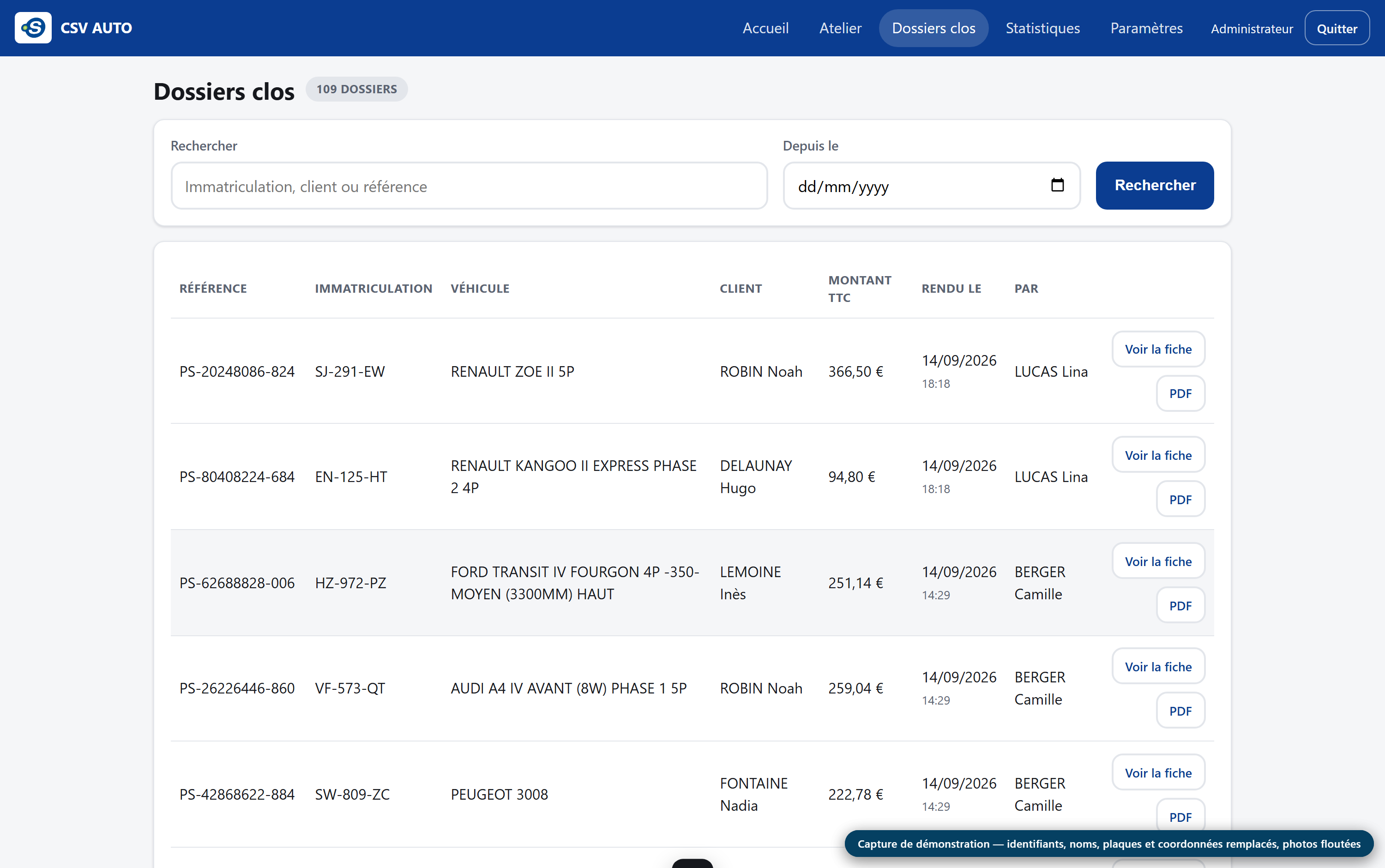1385x868 pixels.
Task: Click the CLIENT column header
Action: click(741, 288)
